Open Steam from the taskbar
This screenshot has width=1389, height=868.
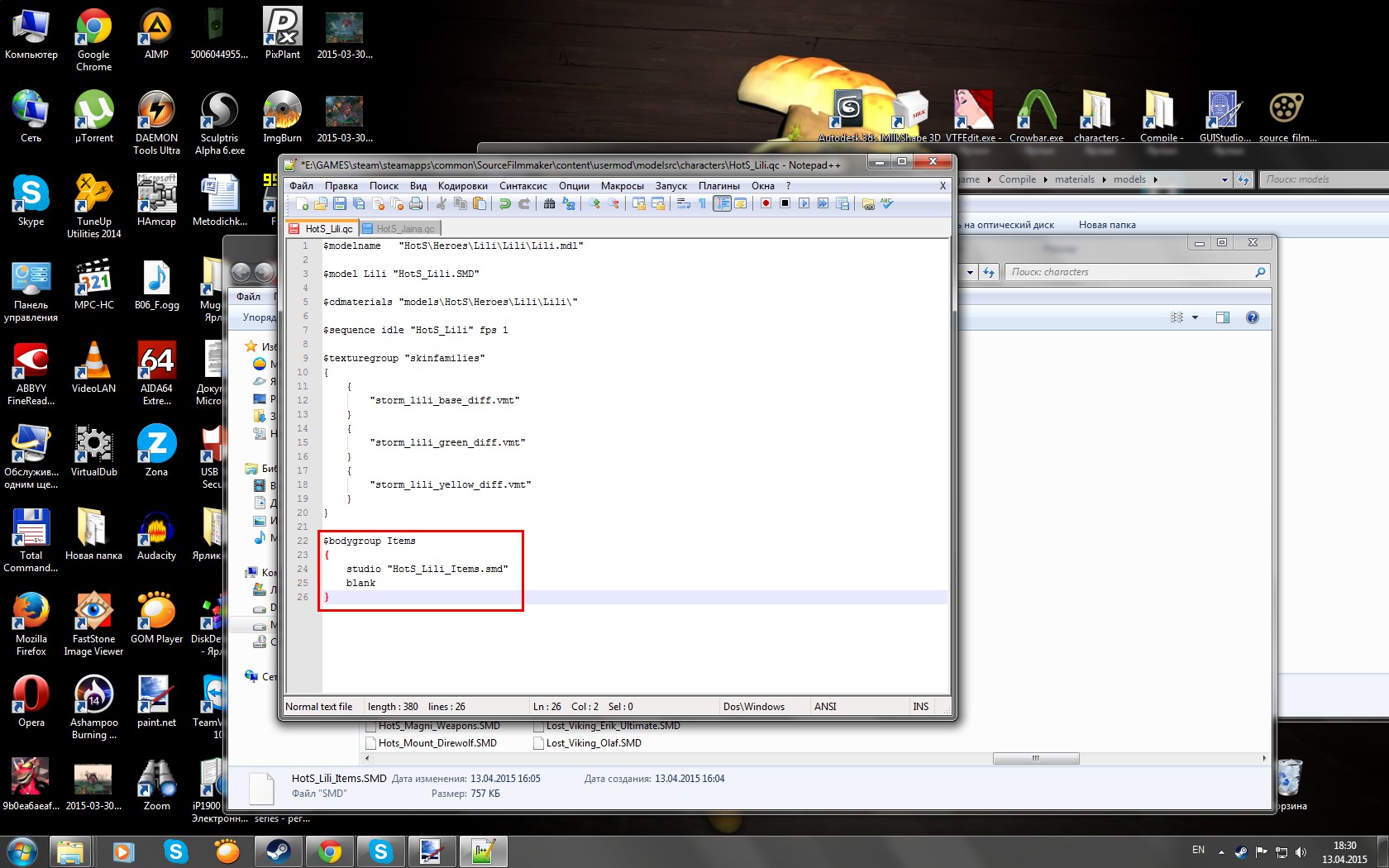point(278,851)
